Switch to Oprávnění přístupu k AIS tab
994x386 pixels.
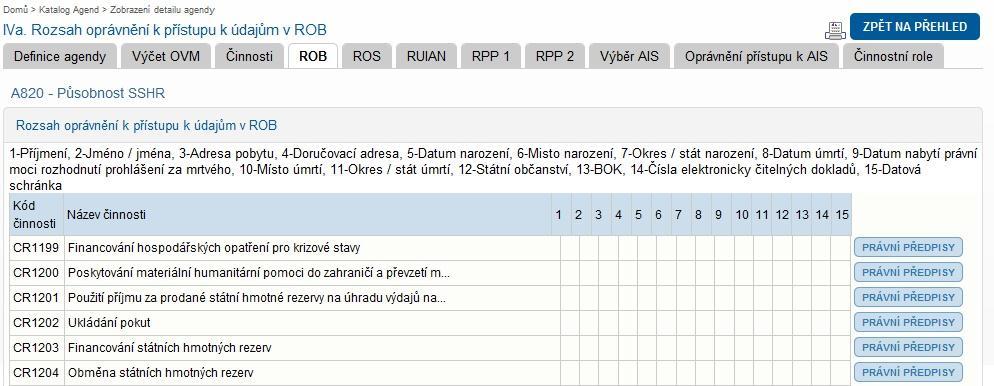[x=756, y=56]
